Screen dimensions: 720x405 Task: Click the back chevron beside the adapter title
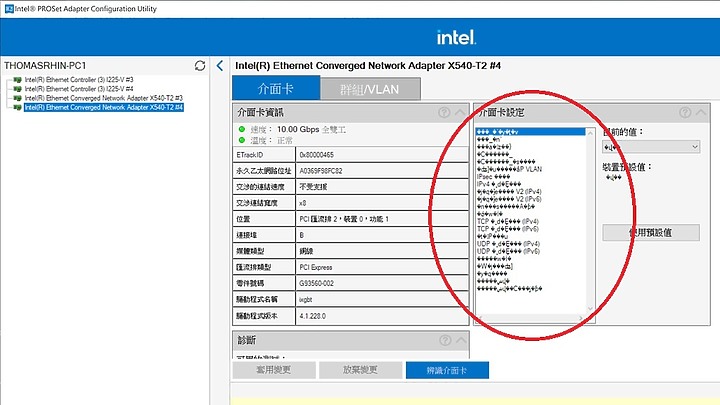click(220, 66)
